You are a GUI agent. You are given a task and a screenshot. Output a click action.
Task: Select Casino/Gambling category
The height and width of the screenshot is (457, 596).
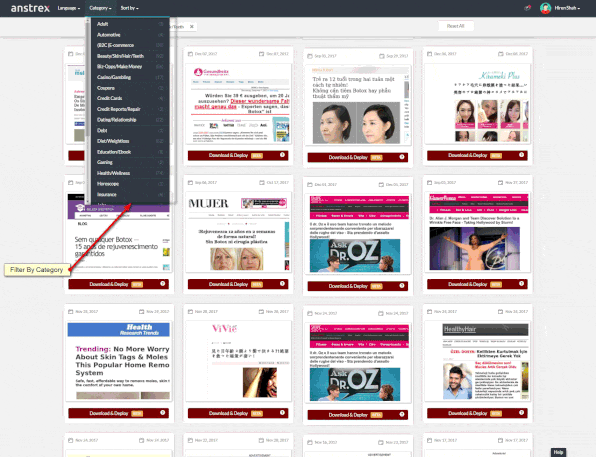tap(129, 77)
